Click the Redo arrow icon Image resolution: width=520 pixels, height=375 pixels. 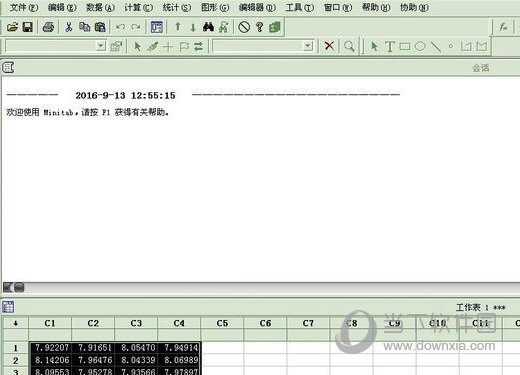click(135, 27)
